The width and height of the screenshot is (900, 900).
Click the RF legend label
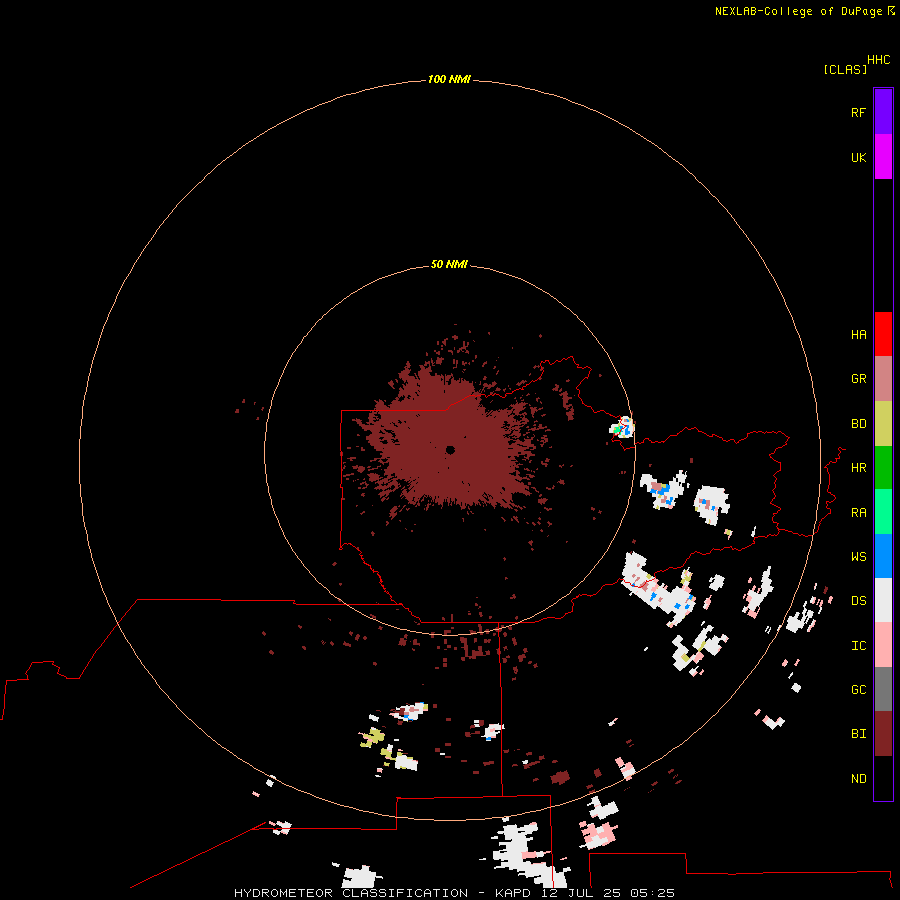coord(858,112)
